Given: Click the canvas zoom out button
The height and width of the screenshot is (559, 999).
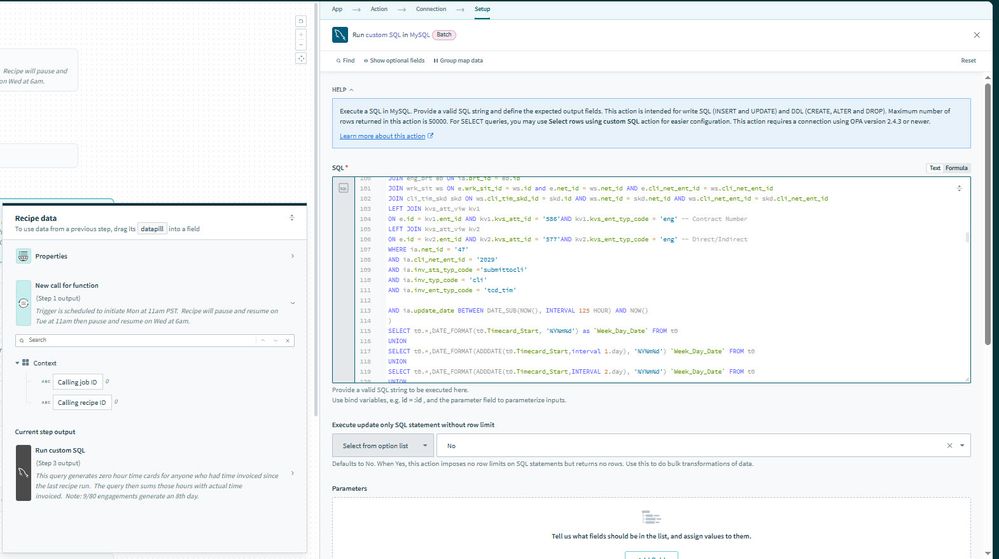Looking at the screenshot, I should click(x=303, y=44).
